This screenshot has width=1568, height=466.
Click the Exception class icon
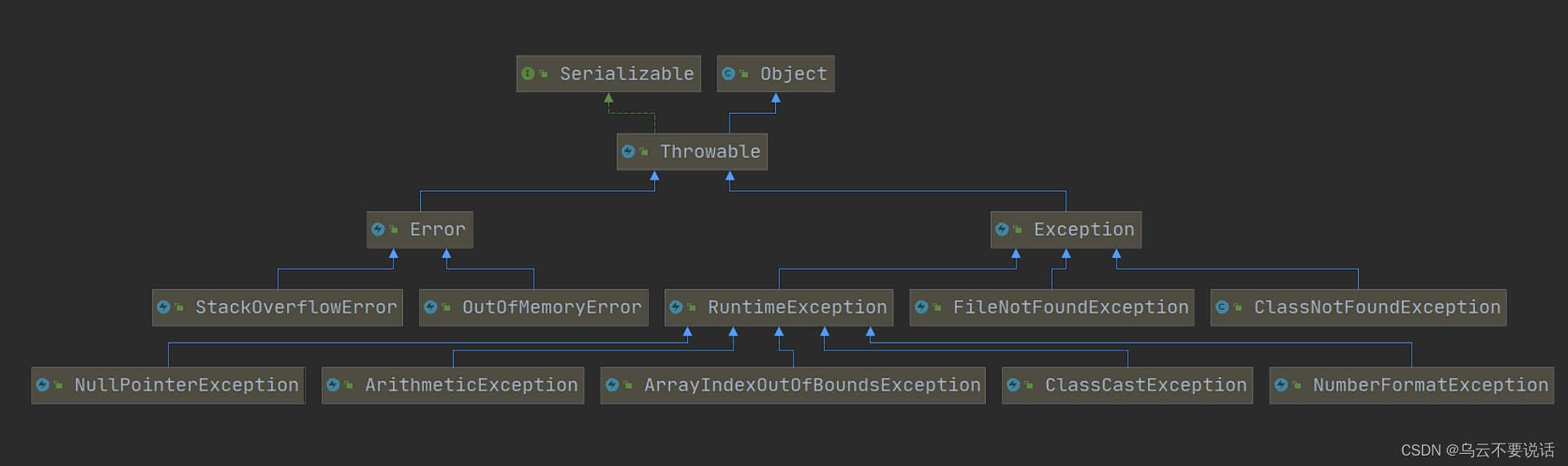click(1001, 229)
